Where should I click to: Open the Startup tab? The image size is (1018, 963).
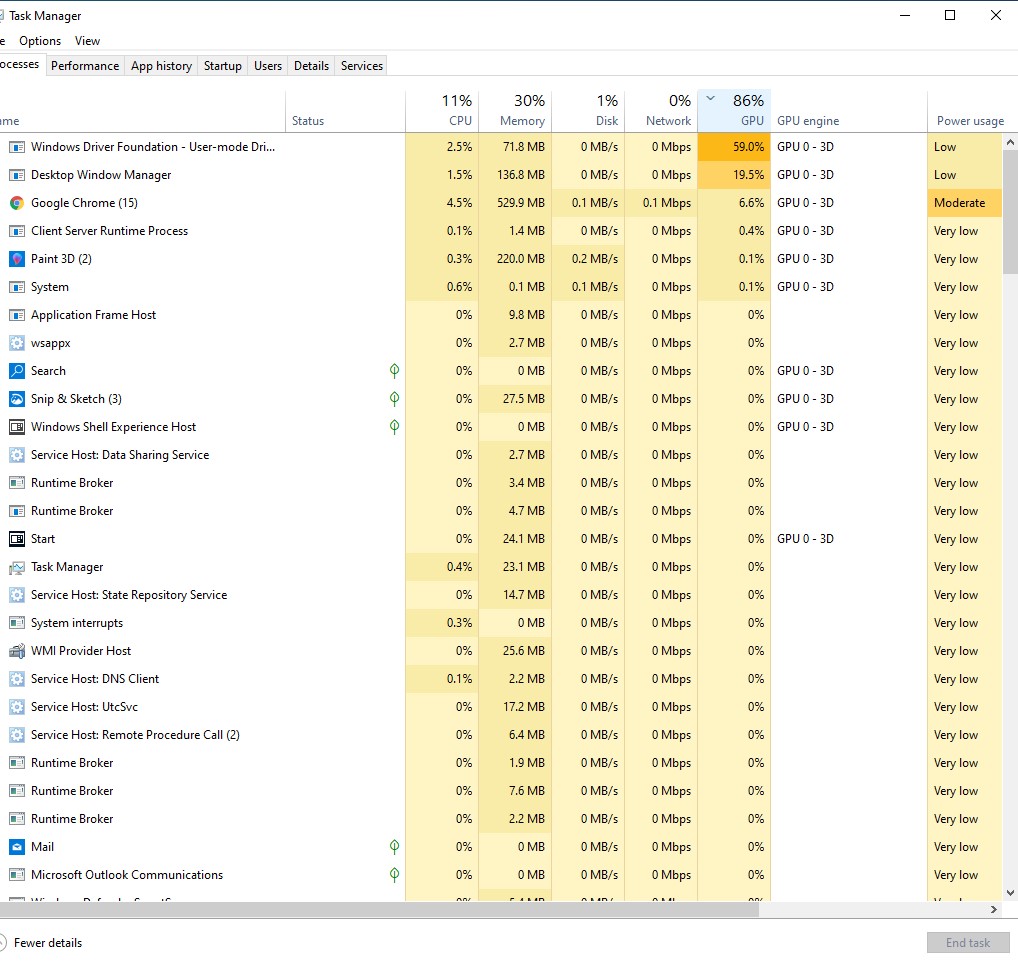222,66
